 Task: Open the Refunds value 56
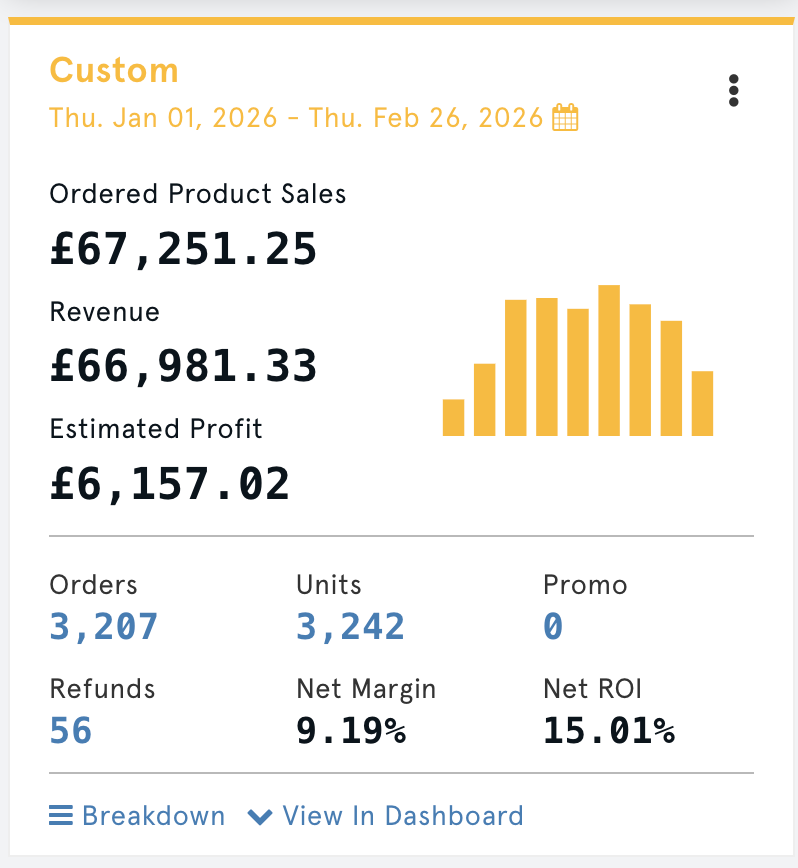[70, 730]
